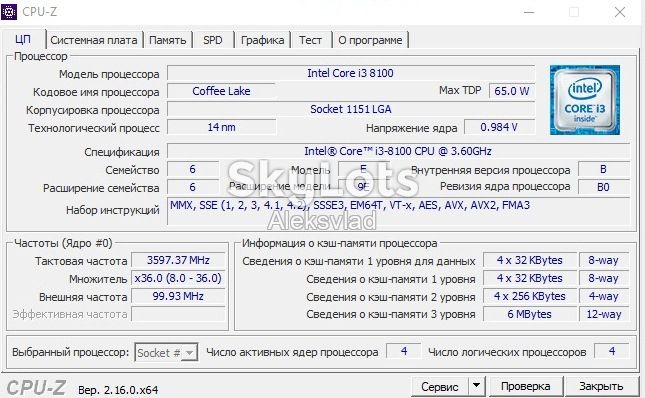This screenshot has width=645, height=398.
Task: Expand the Сервис dropdown arrow
Action: [476, 386]
